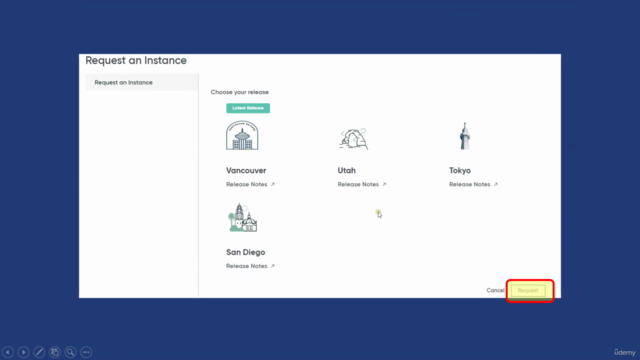Select the San Diego release illustration

click(242, 218)
